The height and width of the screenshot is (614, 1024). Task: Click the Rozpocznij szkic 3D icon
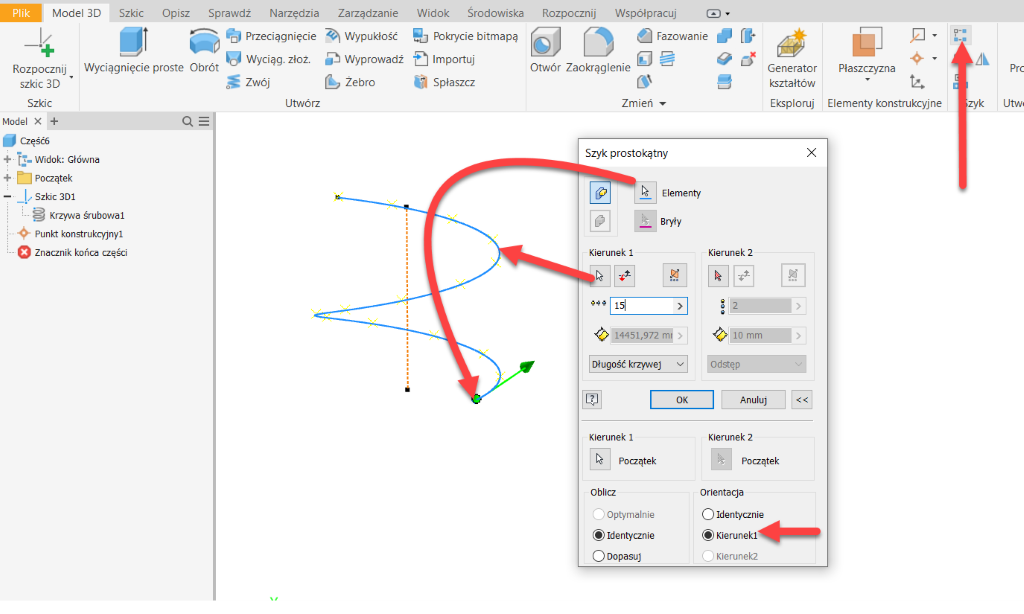(40, 44)
